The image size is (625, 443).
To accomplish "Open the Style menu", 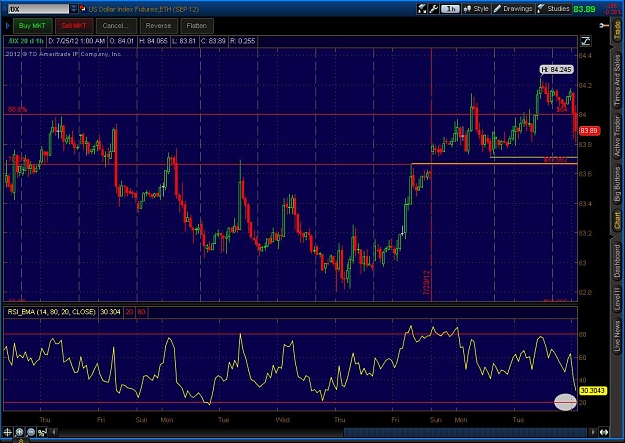I will (476, 9).
